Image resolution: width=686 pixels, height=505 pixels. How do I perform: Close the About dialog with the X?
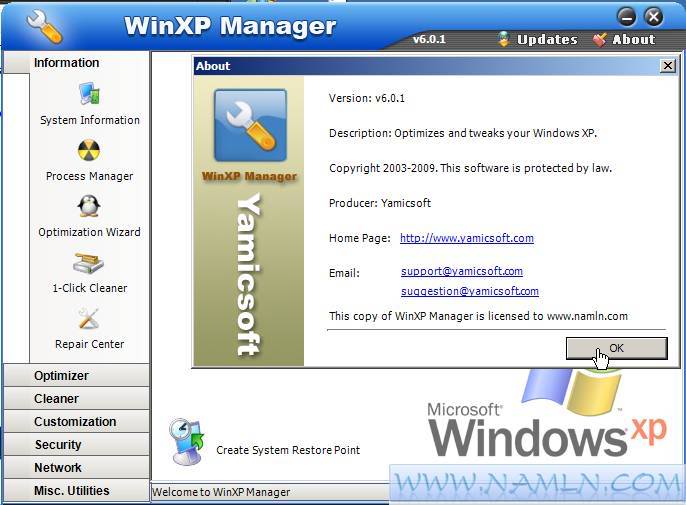point(668,66)
